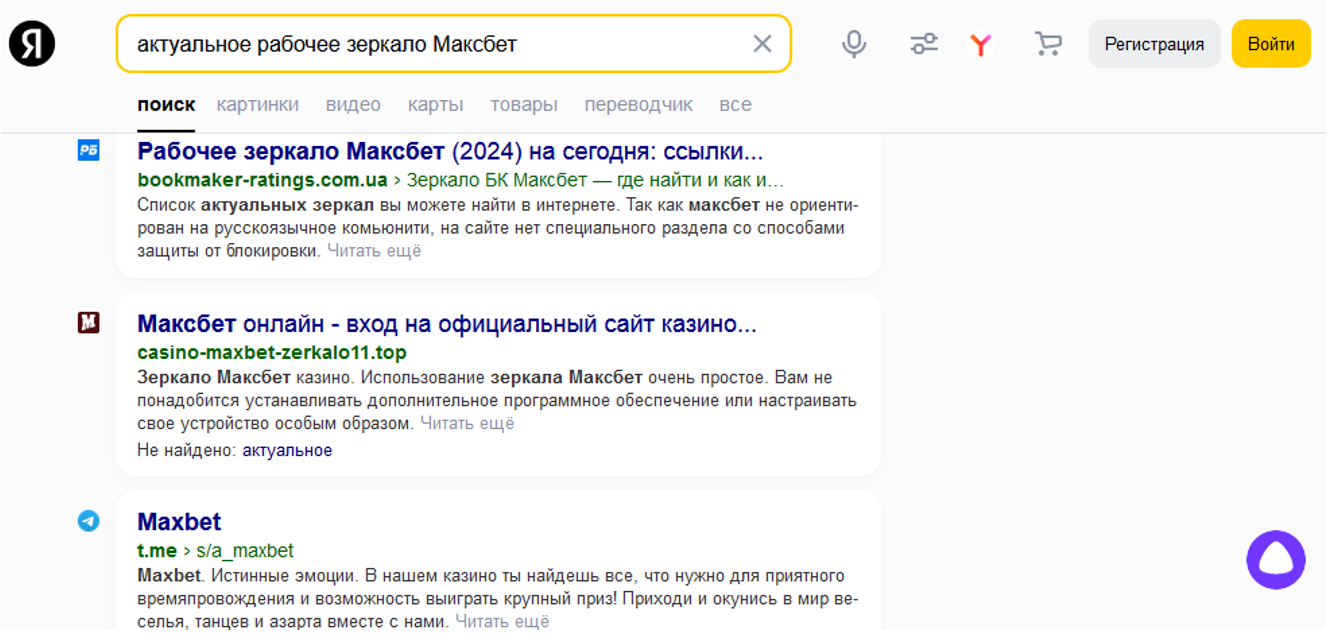Clear the search query with the X icon
This screenshot has width=1328, height=633.
point(762,44)
